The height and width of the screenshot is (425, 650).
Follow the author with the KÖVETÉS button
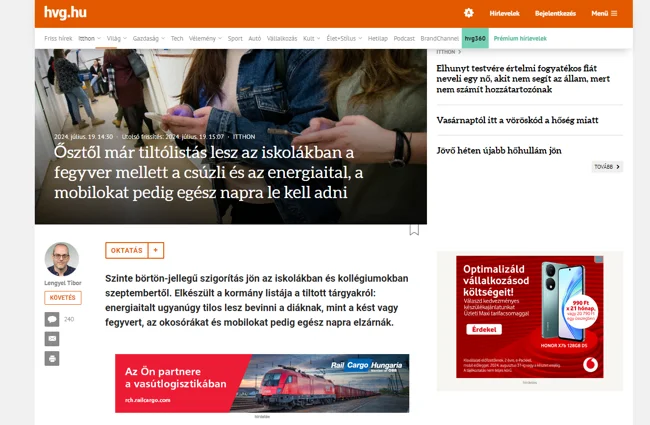click(62, 297)
